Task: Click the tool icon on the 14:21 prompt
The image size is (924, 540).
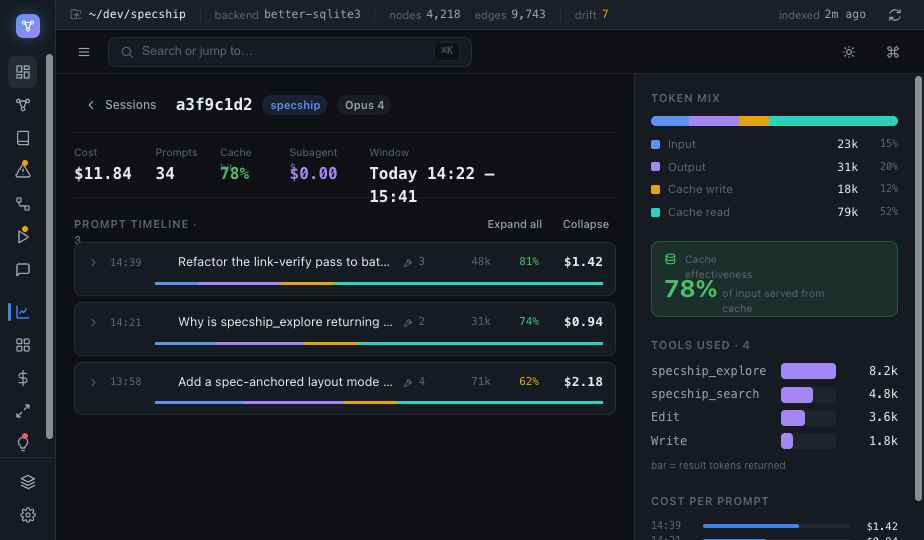Action: pyautogui.click(x=408, y=322)
